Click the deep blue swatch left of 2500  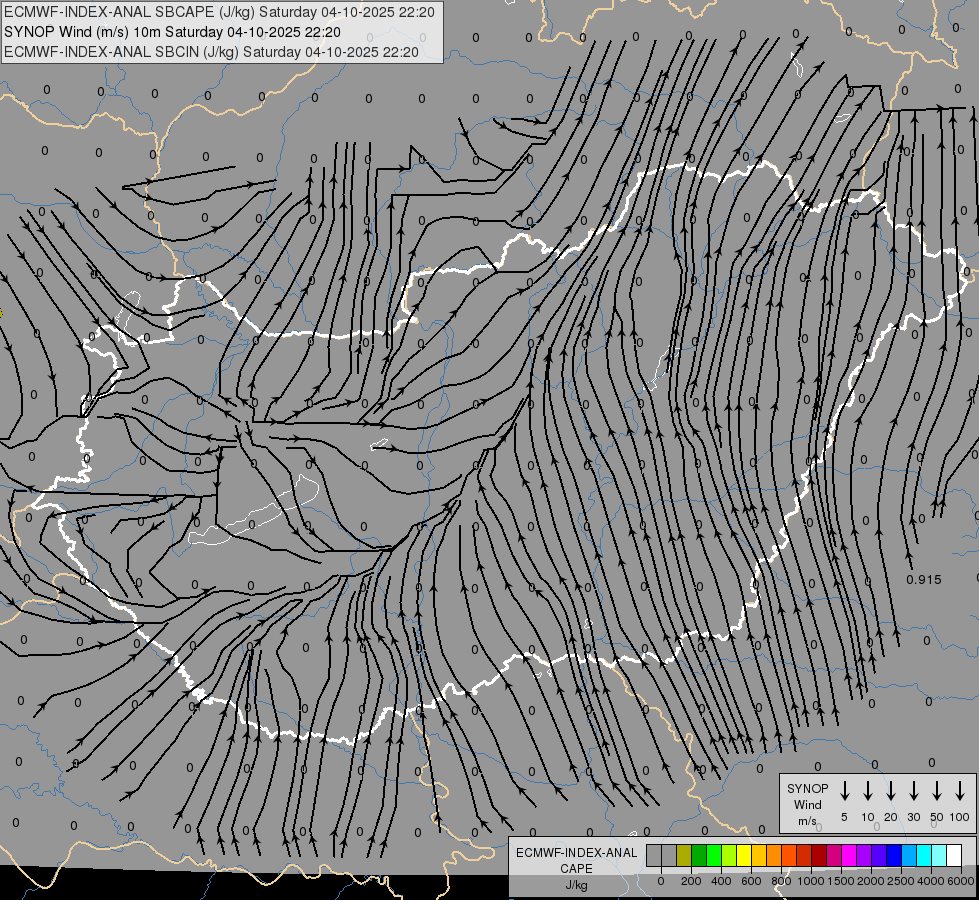pyautogui.click(x=893, y=855)
